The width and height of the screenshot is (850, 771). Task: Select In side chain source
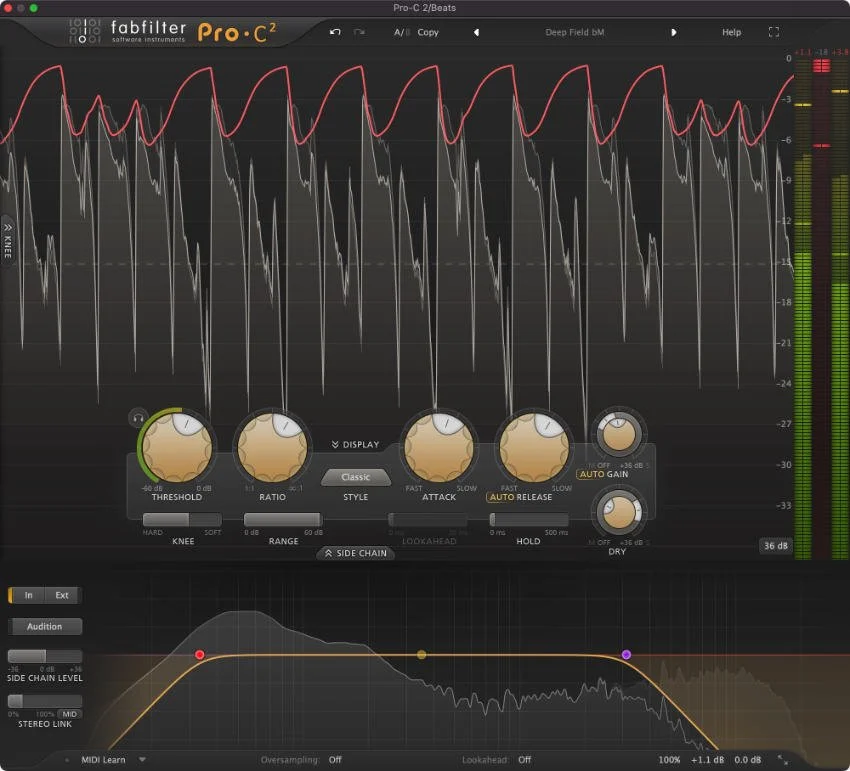pyautogui.click(x=28, y=595)
